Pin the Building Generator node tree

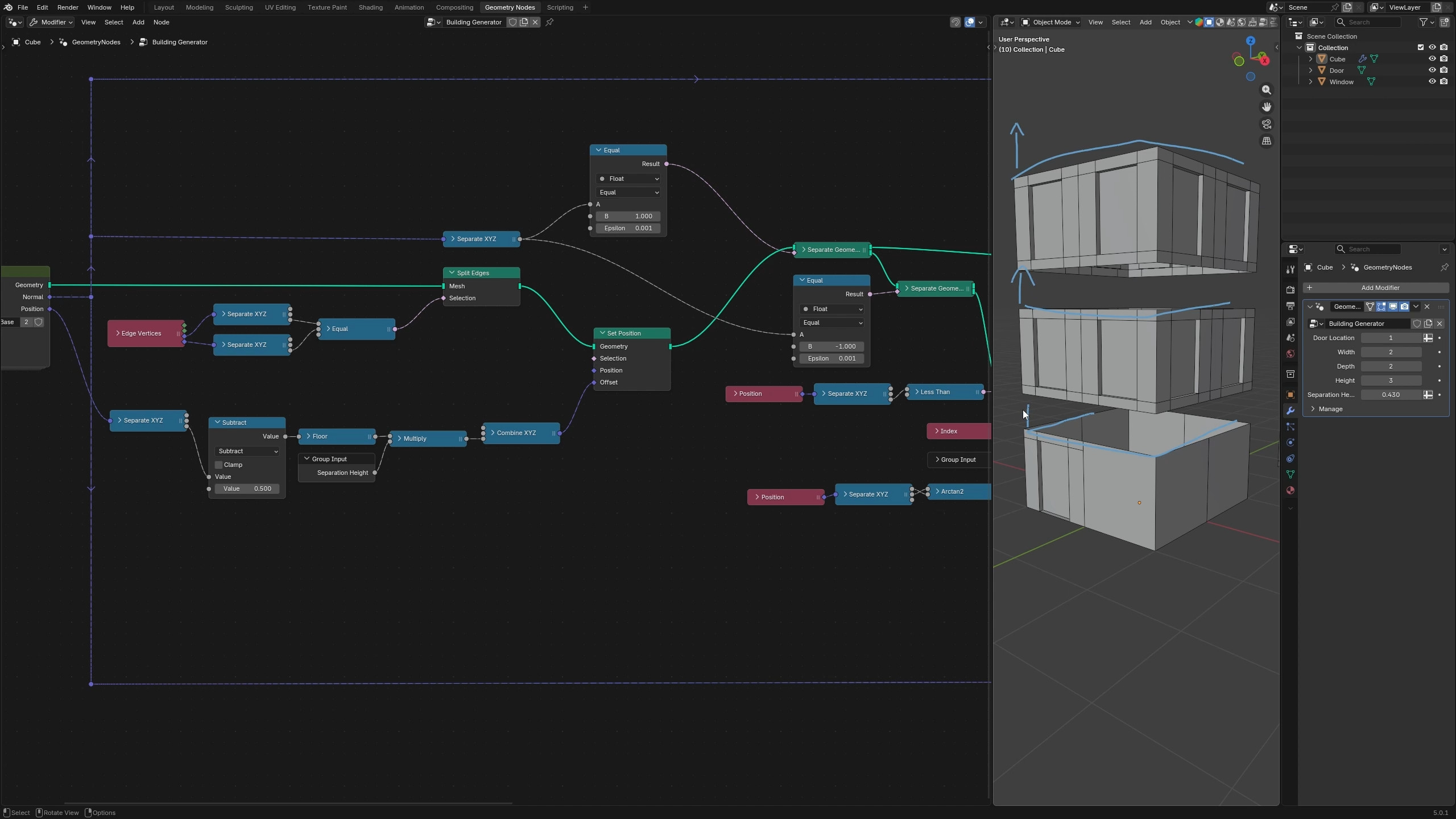(549, 22)
